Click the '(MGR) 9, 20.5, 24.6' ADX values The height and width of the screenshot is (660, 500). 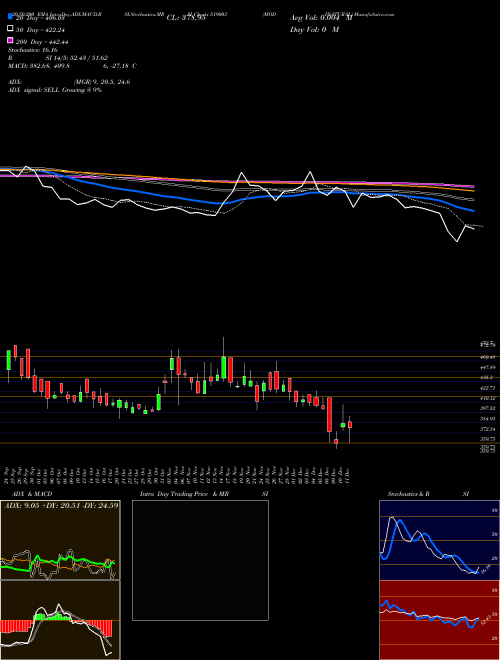[102, 82]
